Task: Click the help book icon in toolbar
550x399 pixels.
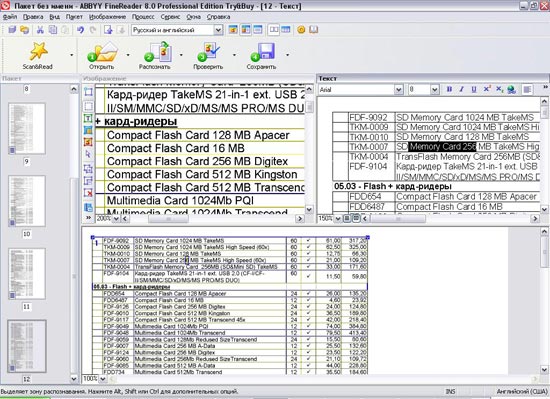Action: click(x=313, y=30)
